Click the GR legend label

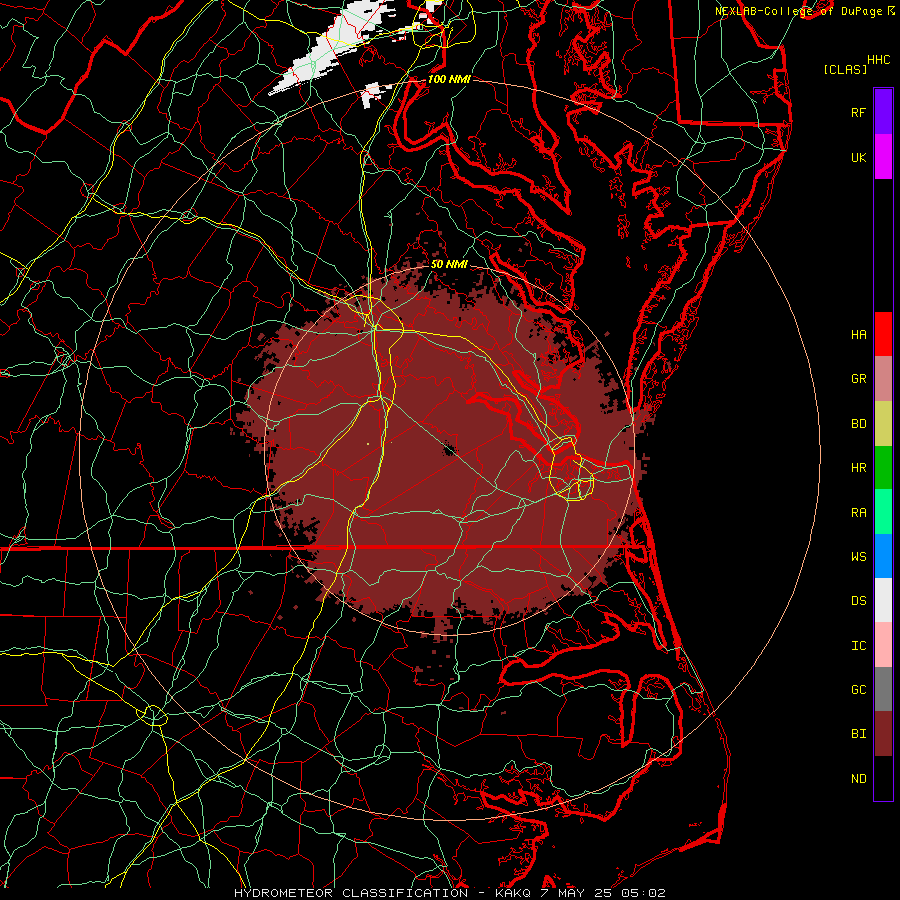point(858,379)
